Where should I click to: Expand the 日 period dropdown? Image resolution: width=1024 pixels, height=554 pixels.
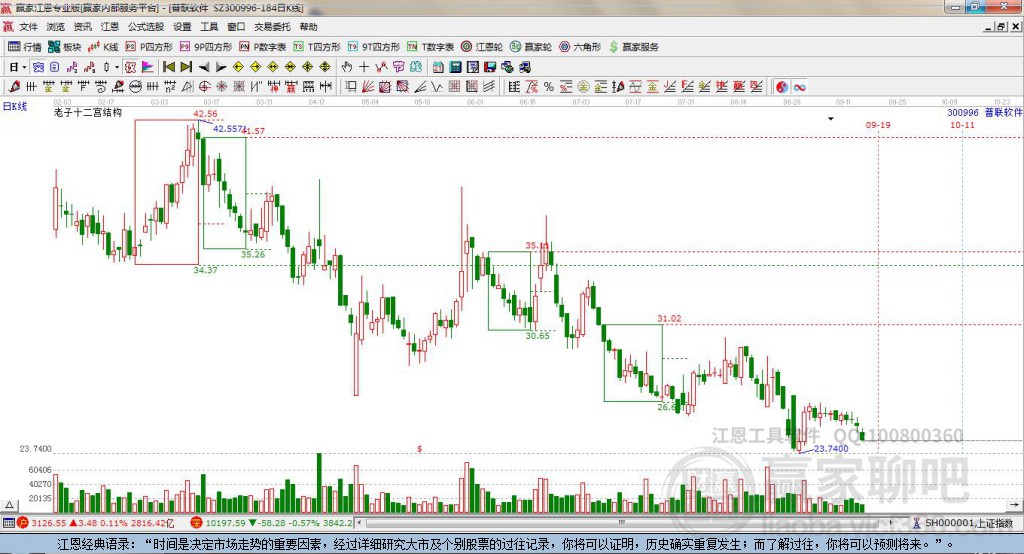(x=24, y=67)
